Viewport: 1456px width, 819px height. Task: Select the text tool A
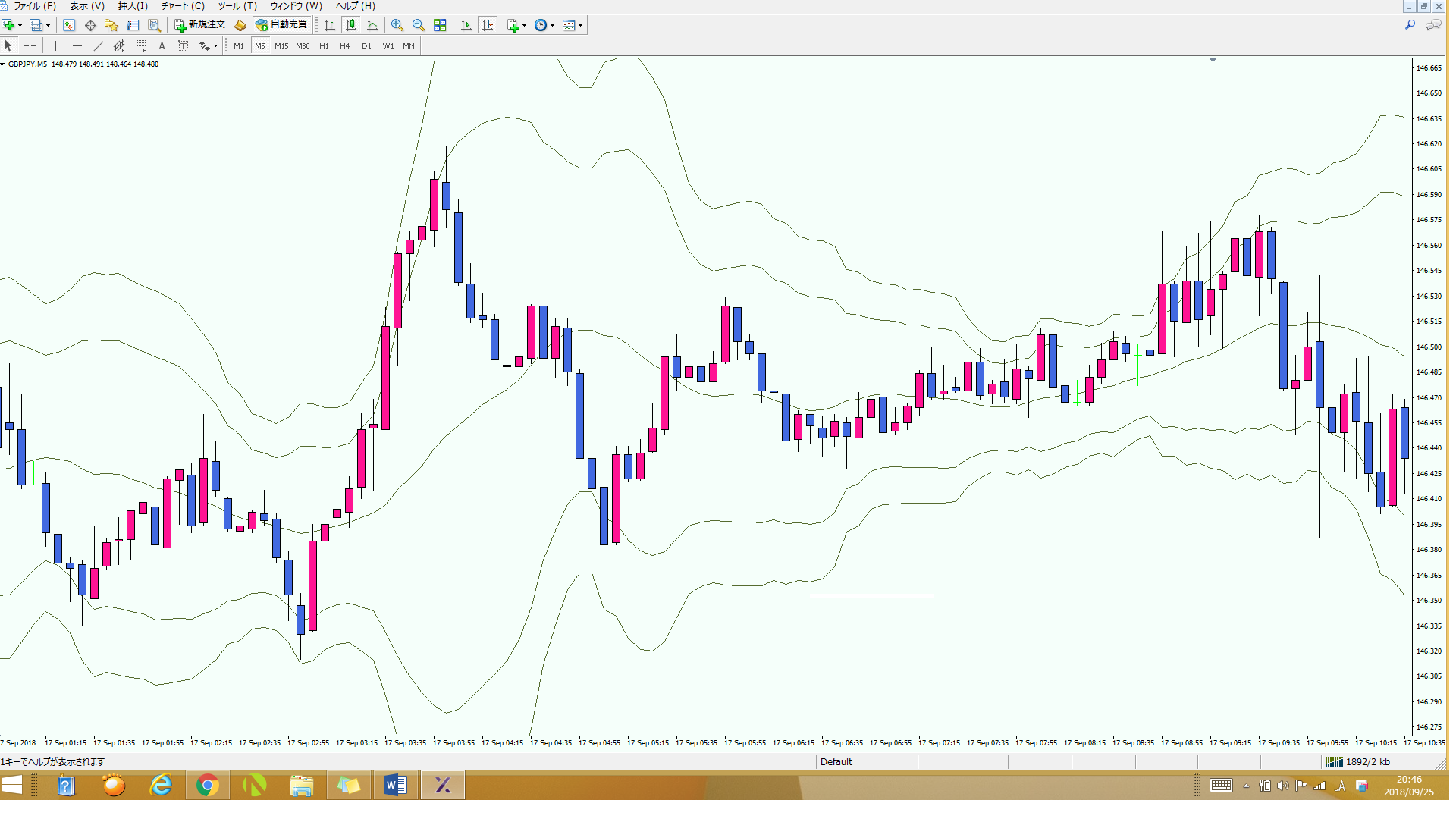click(162, 46)
